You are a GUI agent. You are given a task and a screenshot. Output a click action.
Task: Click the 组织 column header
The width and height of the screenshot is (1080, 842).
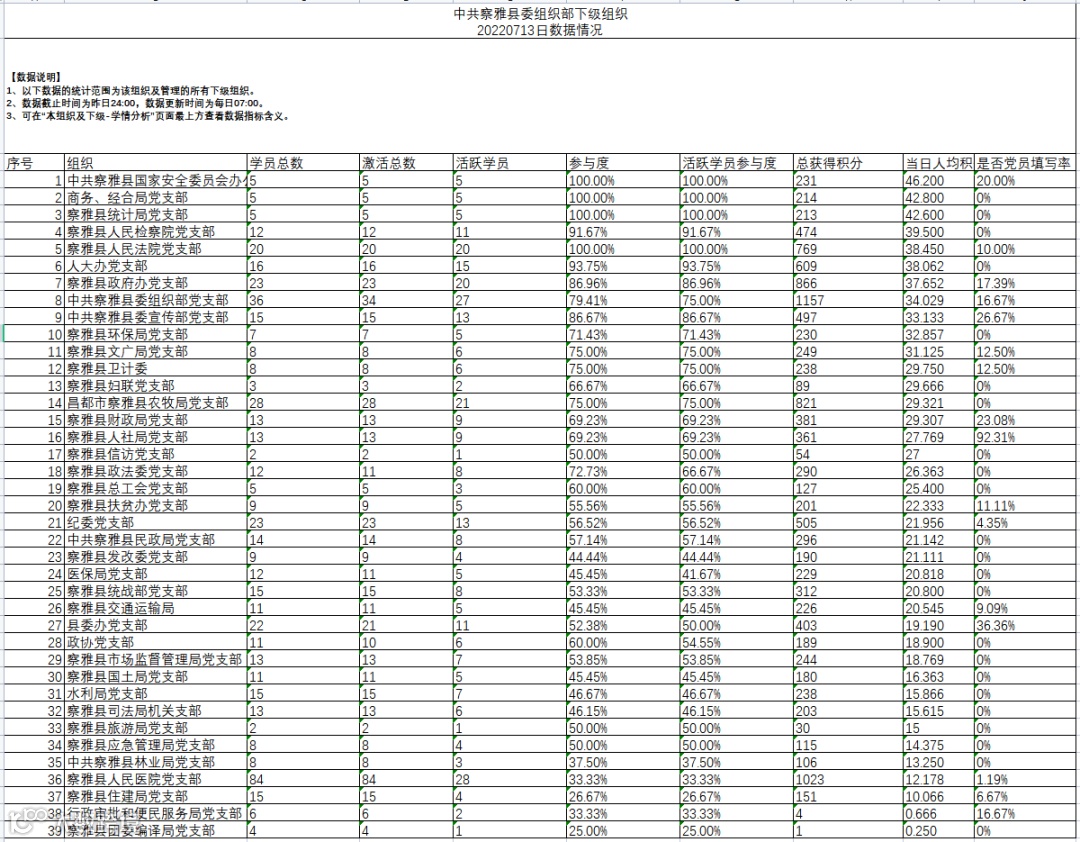[156, 163]
